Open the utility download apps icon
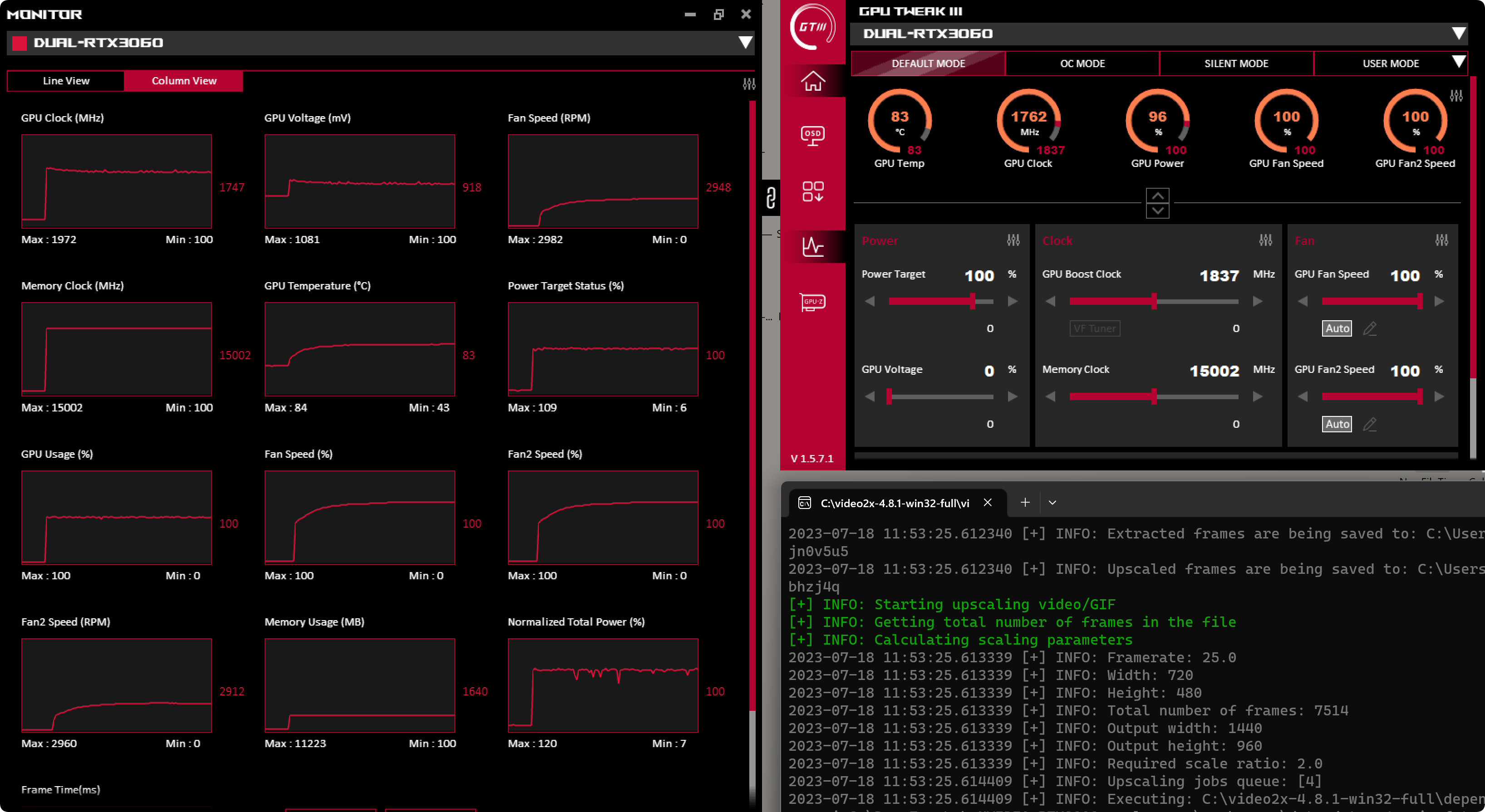This screenshot has height=812, width=1485. coord(812,191)
